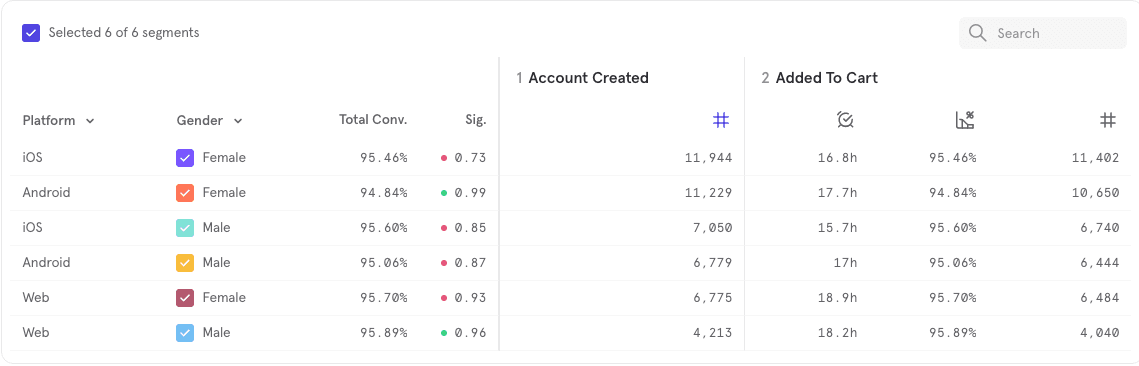Viewport: 1139px width, 366px height.
Task: Select the Added To Cart step header
Action: tap(819, 78)
